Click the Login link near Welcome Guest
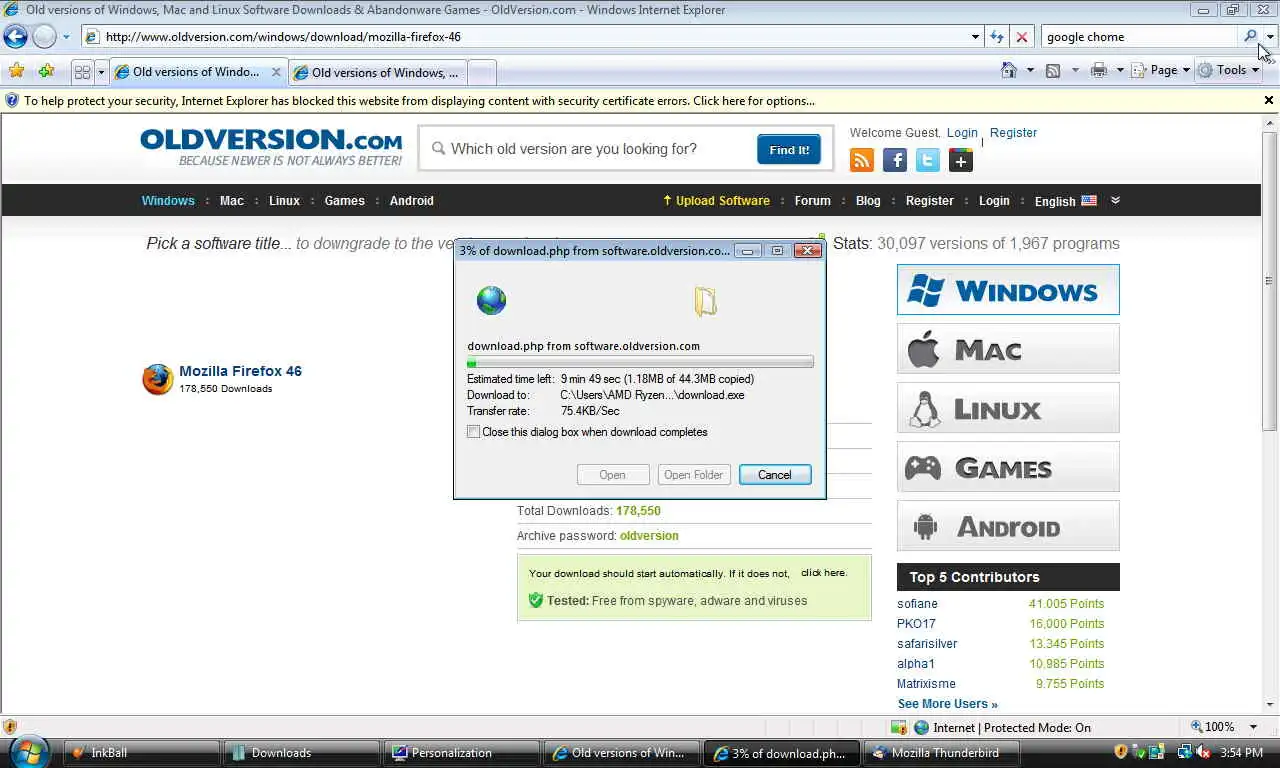1280x768 pixels. pos(962,132)
